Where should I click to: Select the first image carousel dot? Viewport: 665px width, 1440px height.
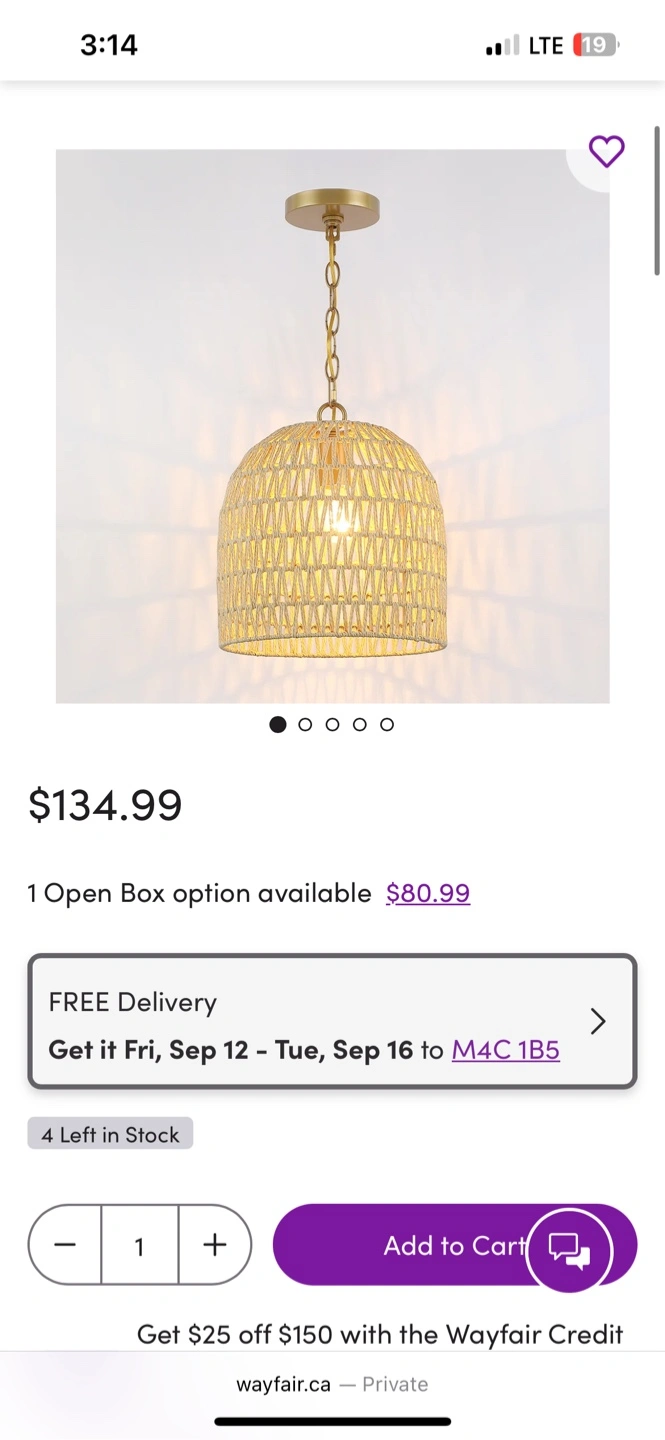[x=278, y=725]
